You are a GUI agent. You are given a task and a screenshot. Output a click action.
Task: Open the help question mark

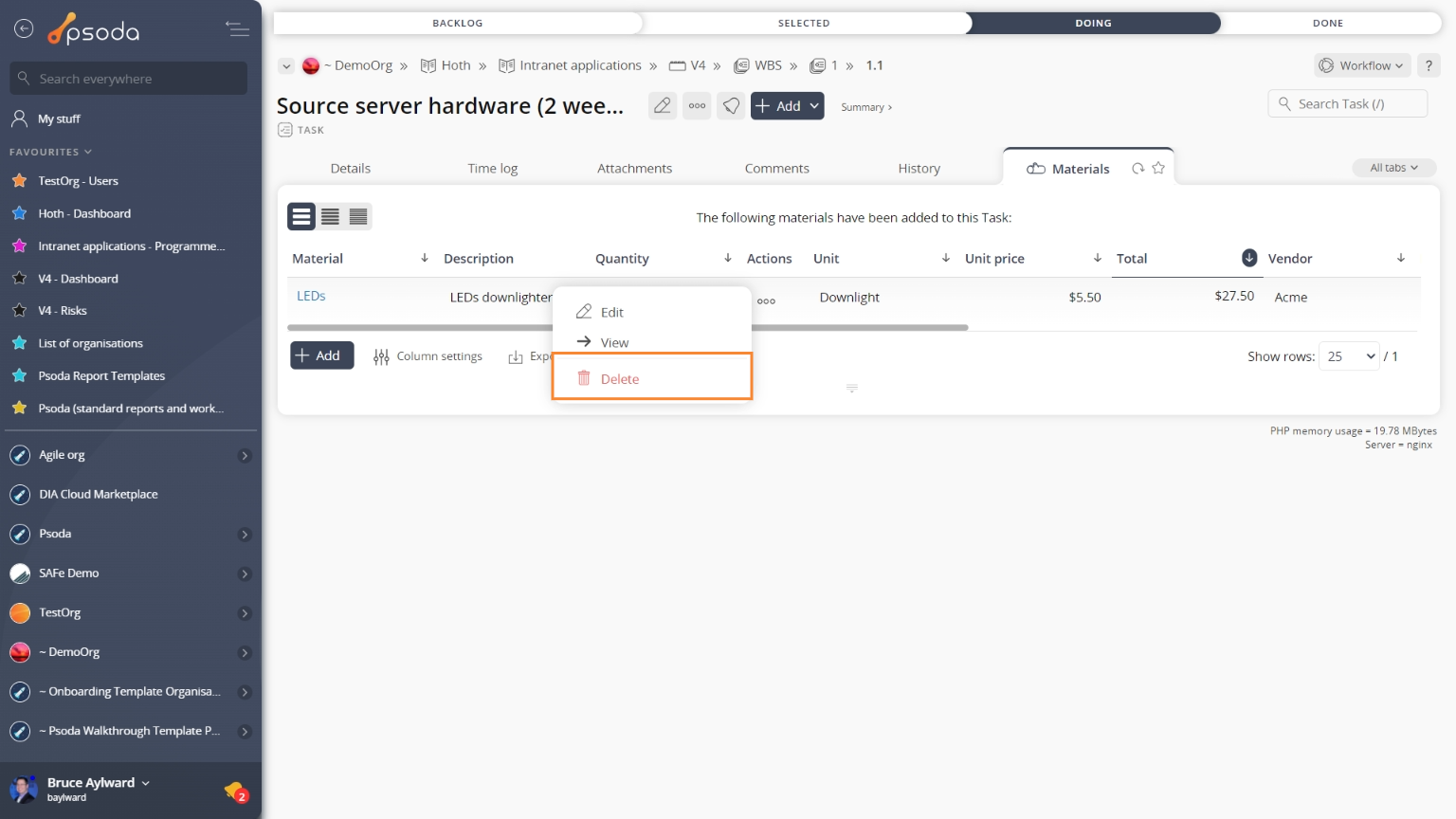[x=1429, y=65]
